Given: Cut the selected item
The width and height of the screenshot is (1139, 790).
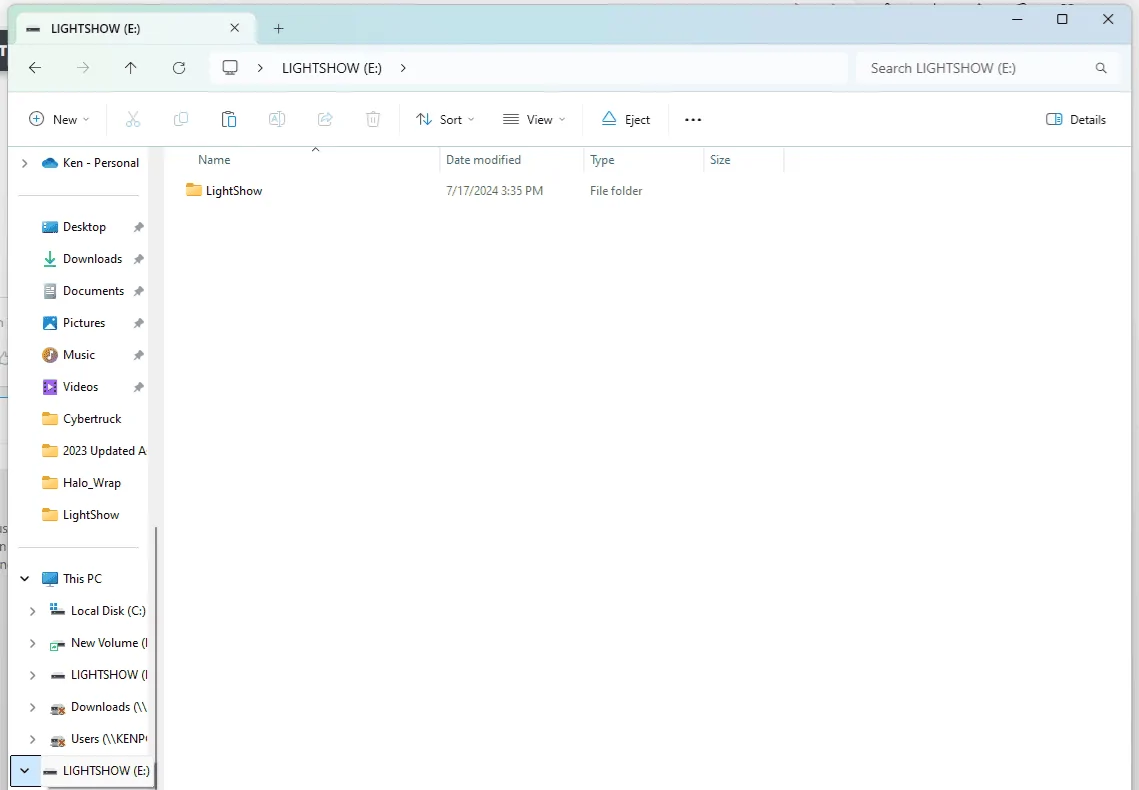Looking at the screenshot, I should (x=133, y=119).
